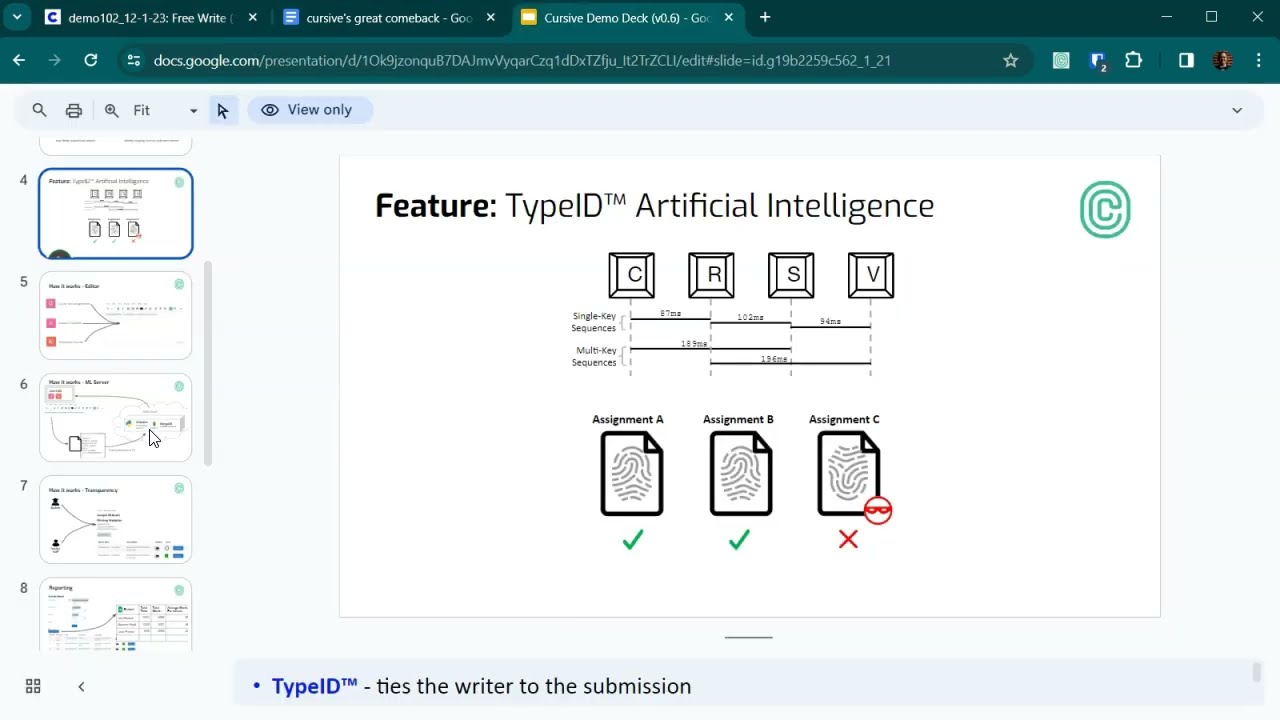Open the browser side panel icon
Screen dimensions: 1280x720
click(1186, 60)
